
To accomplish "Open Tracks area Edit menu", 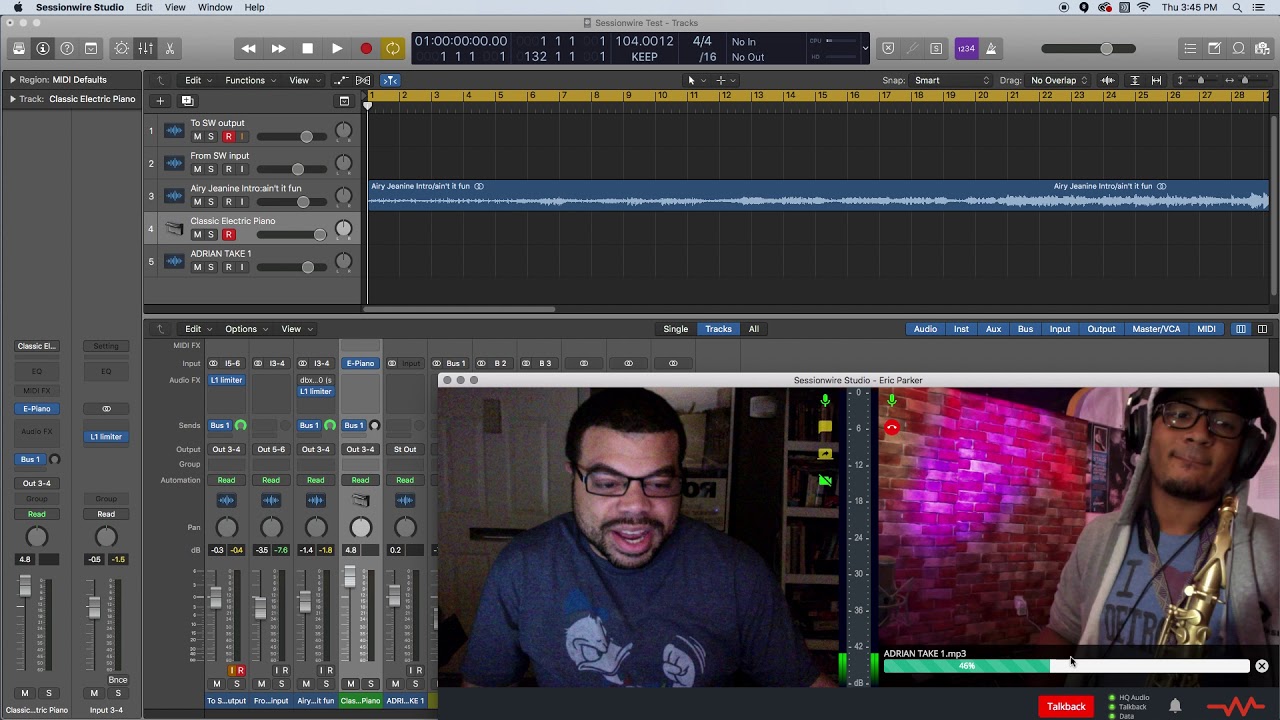I will [x=197, y=80].
